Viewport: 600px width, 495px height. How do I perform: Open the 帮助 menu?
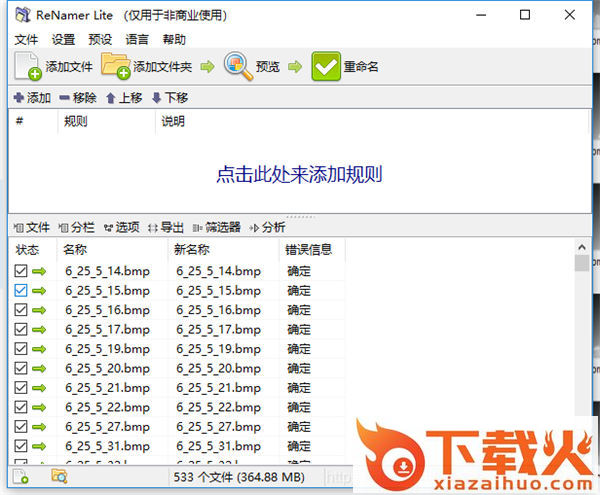174,39
